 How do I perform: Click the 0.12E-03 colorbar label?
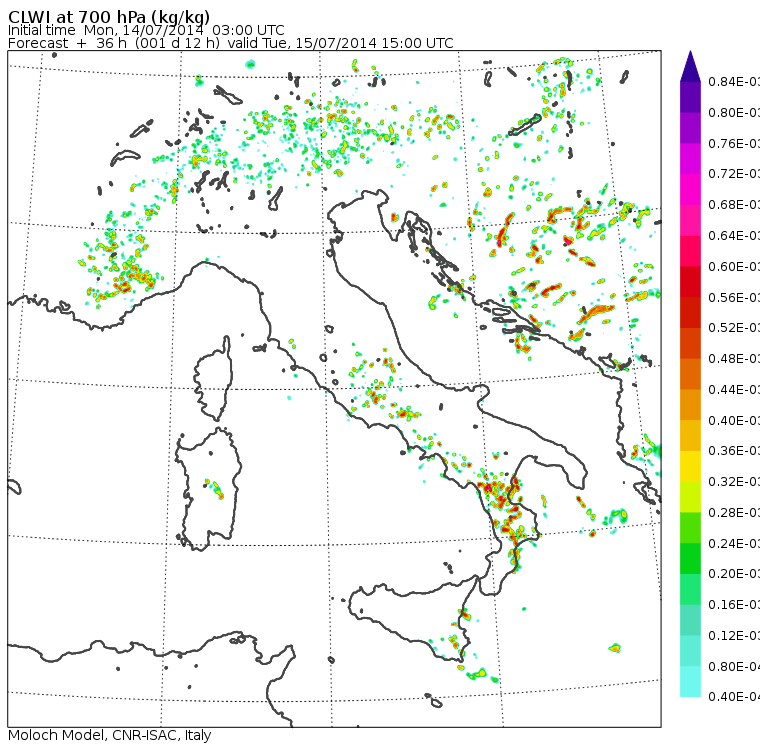click(x=733, y=636)
